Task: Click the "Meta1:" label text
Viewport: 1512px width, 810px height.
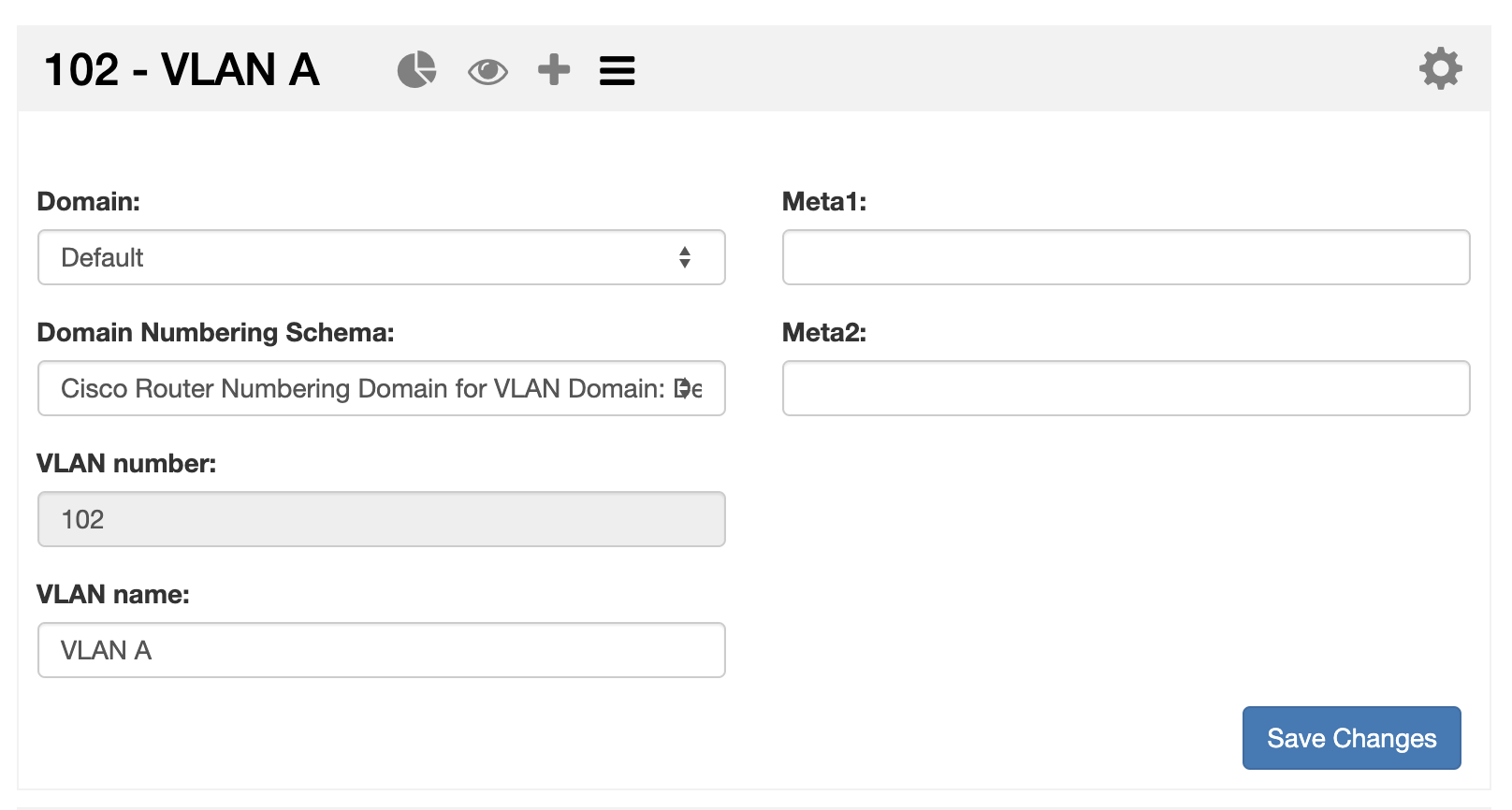Action: point(824,202)
